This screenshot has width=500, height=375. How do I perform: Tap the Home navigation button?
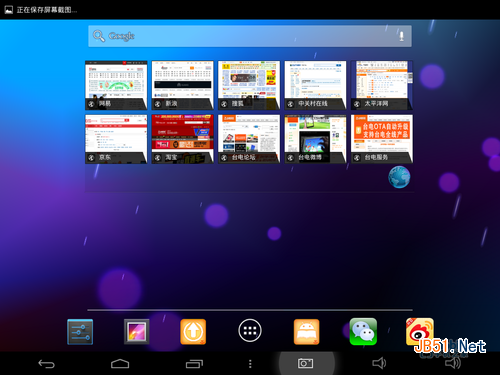(120, 364)
